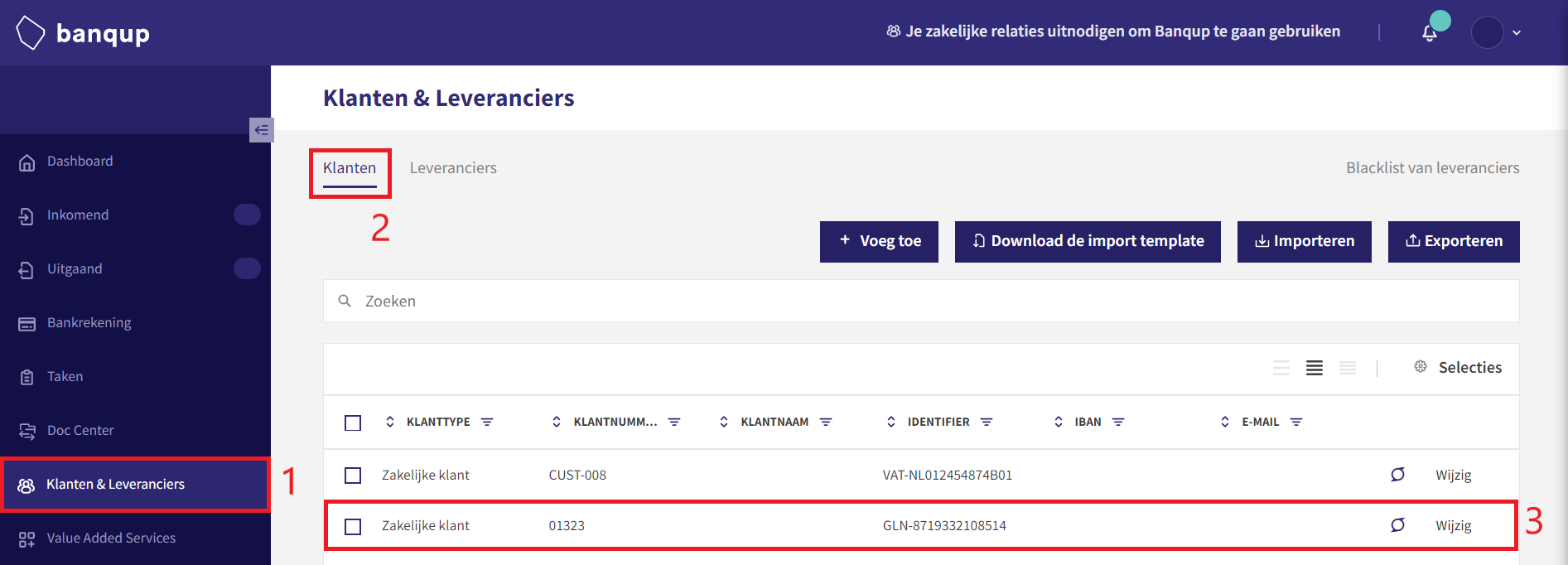
Task: Open Dashboard in the sidebar
Action: coord(80,161)
